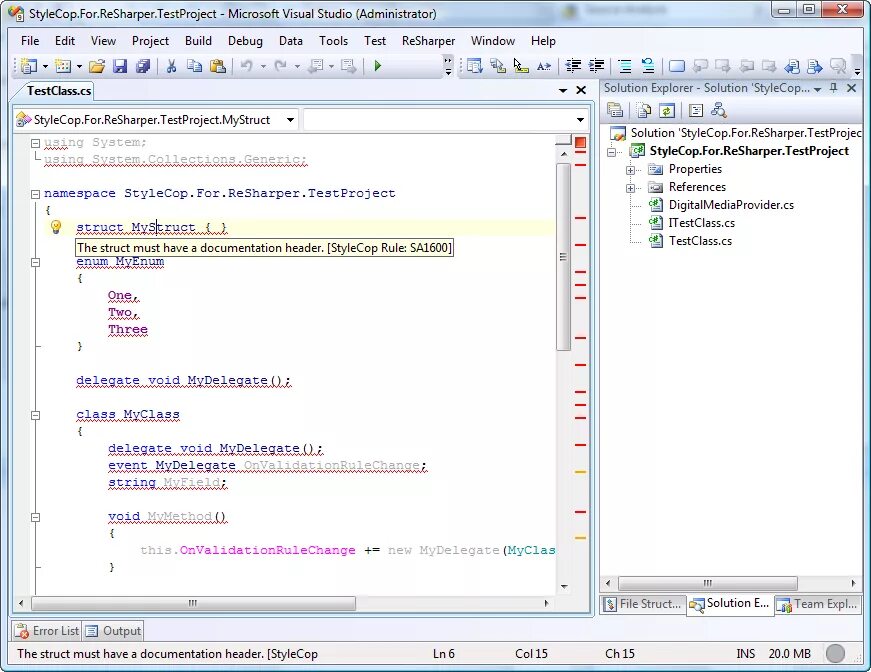Click the View Class Diagram icon
Screen dimensions: 871x672
point(720,110)
